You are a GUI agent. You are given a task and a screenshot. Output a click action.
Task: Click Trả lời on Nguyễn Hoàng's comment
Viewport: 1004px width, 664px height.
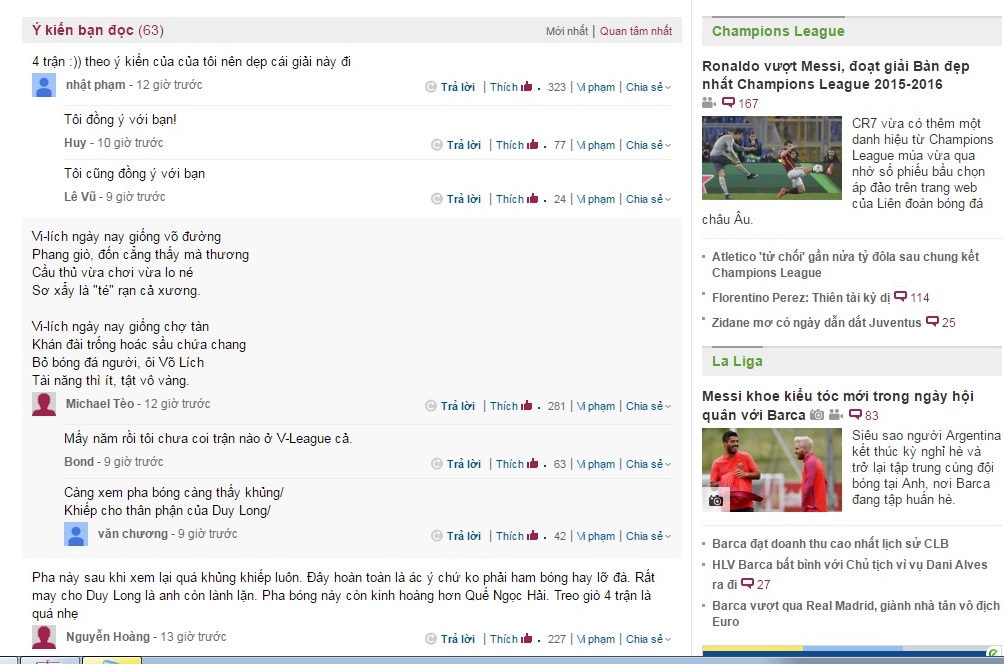coord(457,639)
